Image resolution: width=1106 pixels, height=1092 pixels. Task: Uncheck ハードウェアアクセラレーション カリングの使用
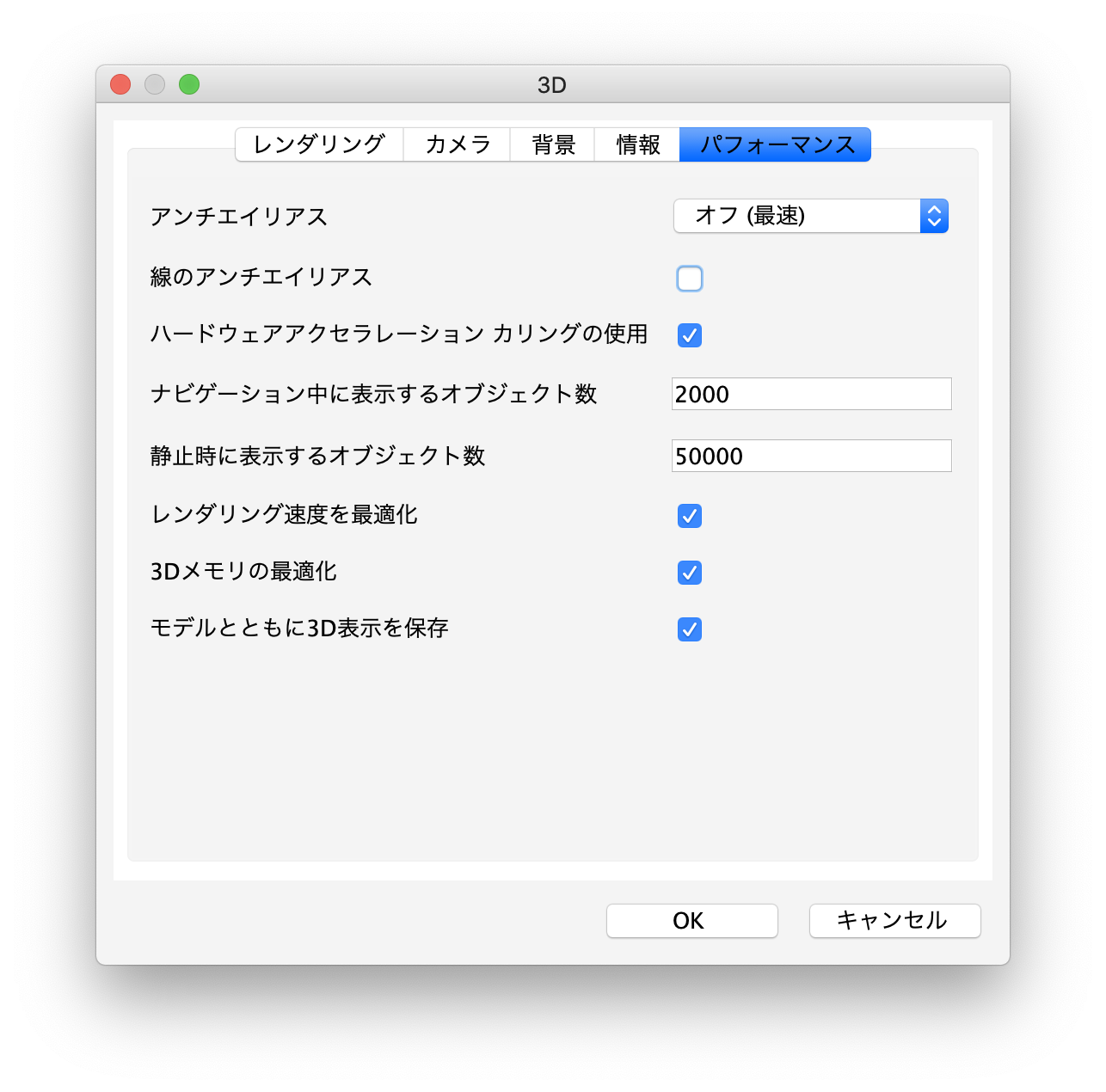click(x=690, y=335)
